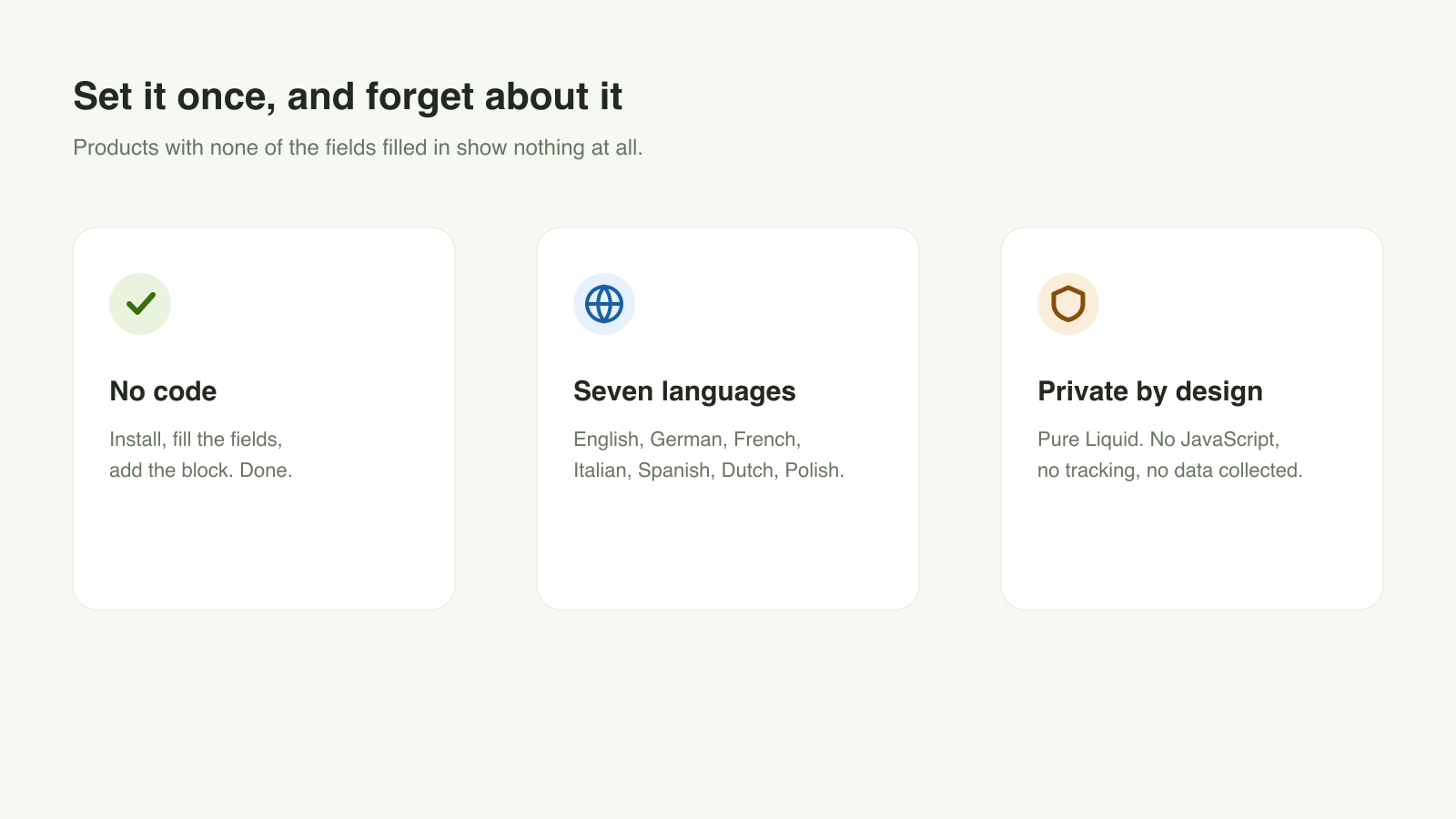Viewport: 1456px width, 819px height.
Task: Click the word 'Dutch' in the languages list
Action: tap(747, 470)
